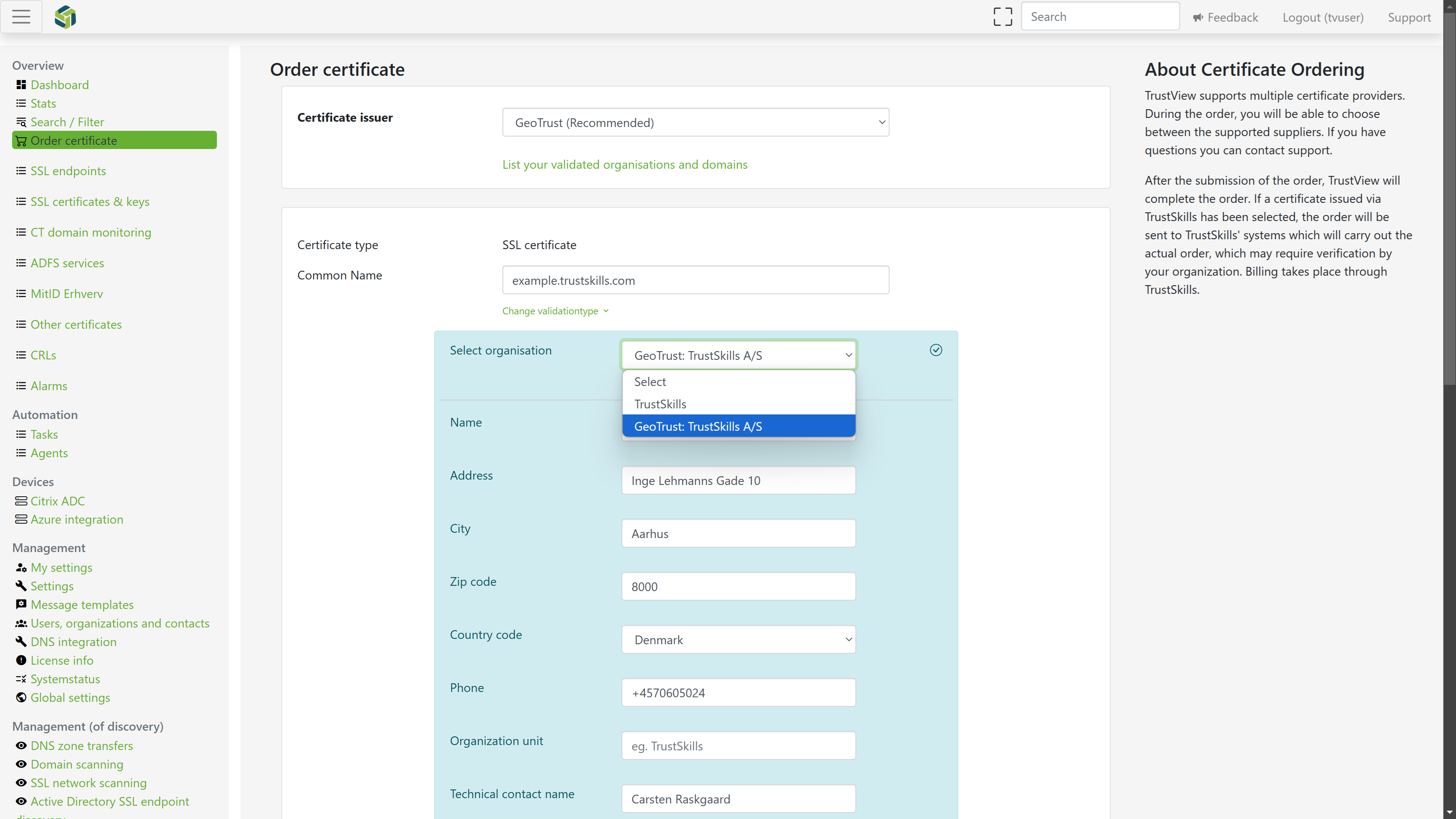Screen dimensions: 1456x819
Task: Click the Organization unit field
Action: (x=738, y=746)
